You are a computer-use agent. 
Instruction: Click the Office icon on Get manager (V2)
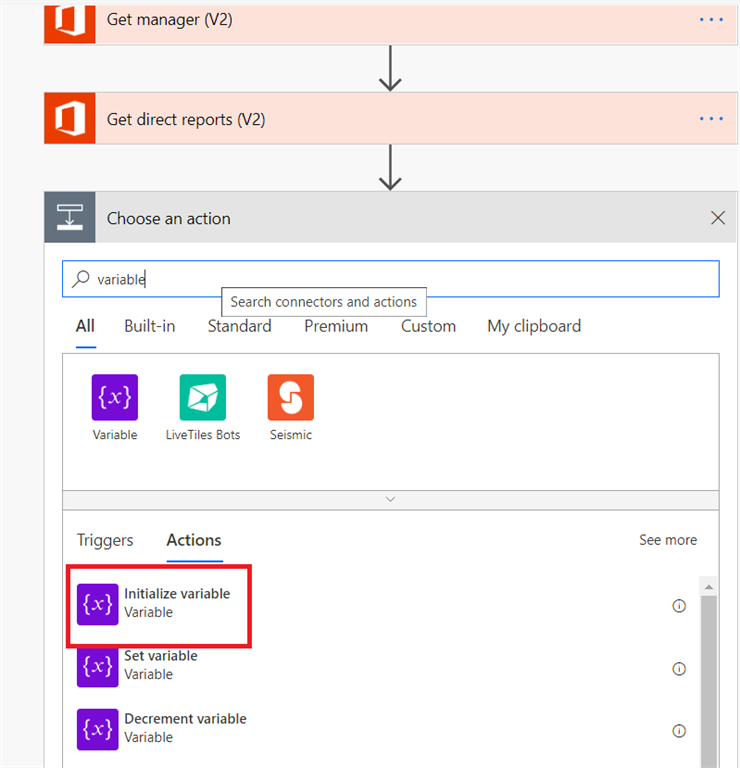coord(69,21)
